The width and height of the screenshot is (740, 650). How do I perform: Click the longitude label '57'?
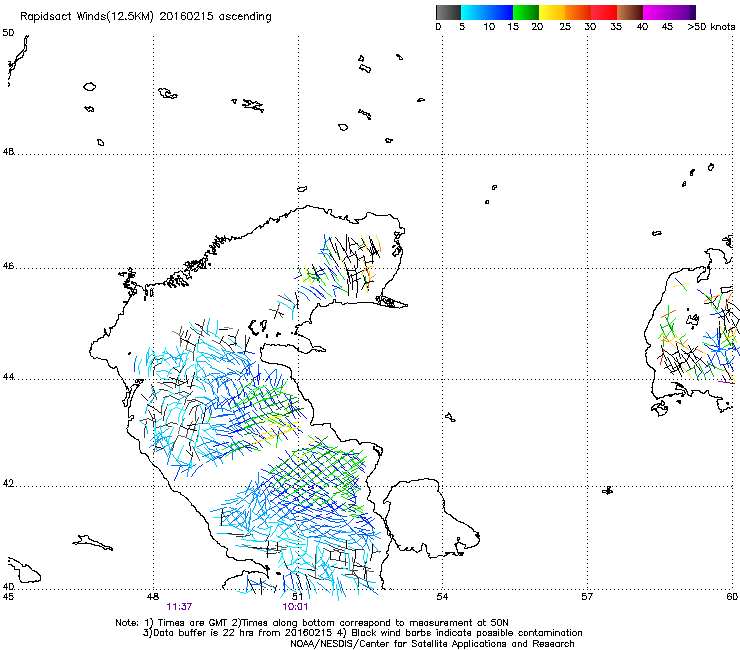pyautogui.click(x=587, y=597)
